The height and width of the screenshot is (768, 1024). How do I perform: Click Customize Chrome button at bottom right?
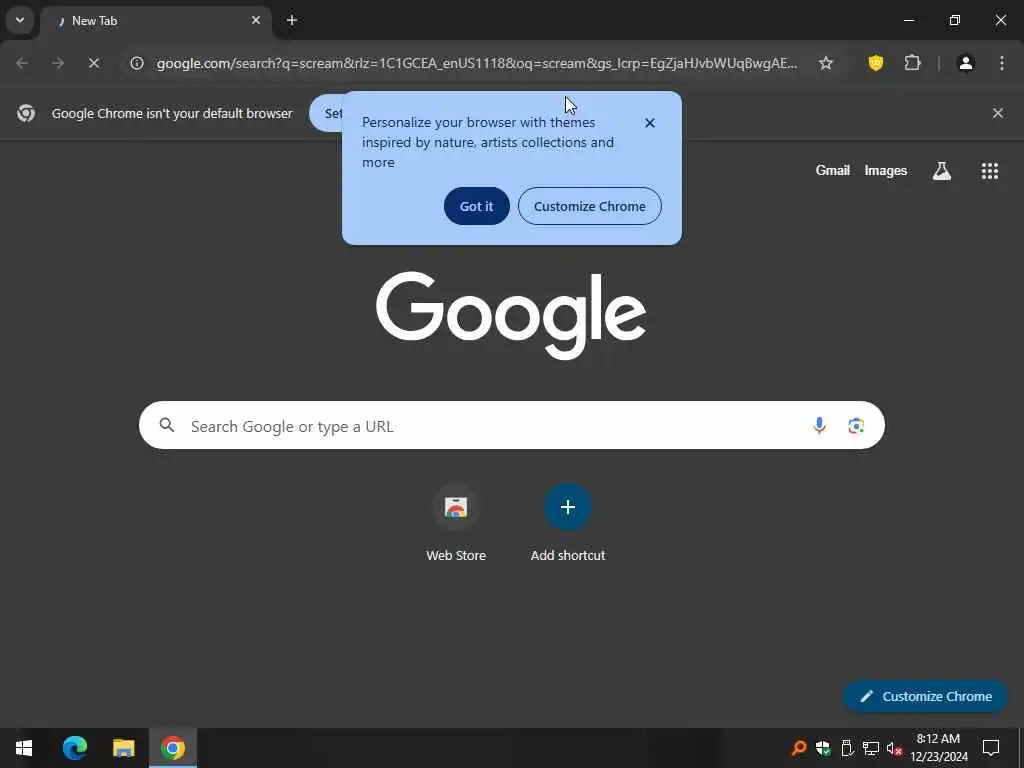point(925,696)
